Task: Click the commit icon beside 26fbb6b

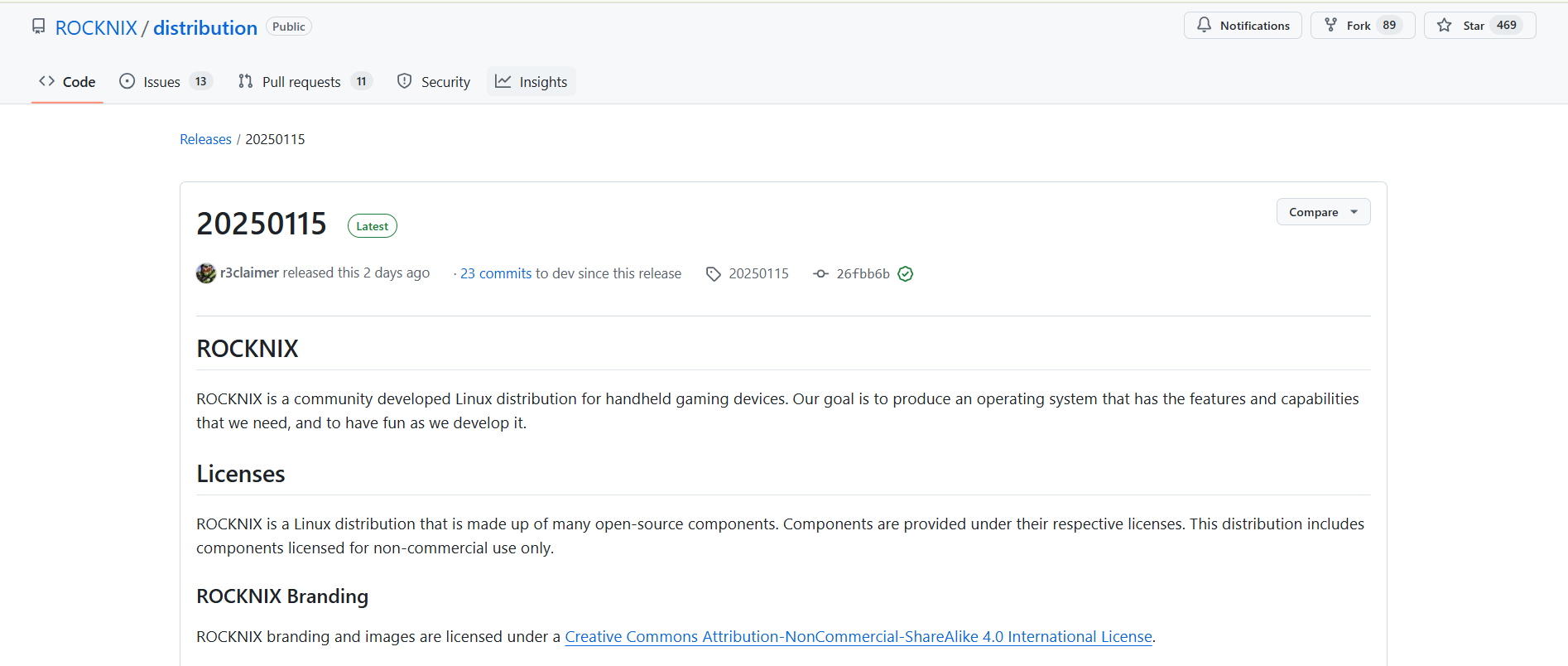Action: pos(820,274)
